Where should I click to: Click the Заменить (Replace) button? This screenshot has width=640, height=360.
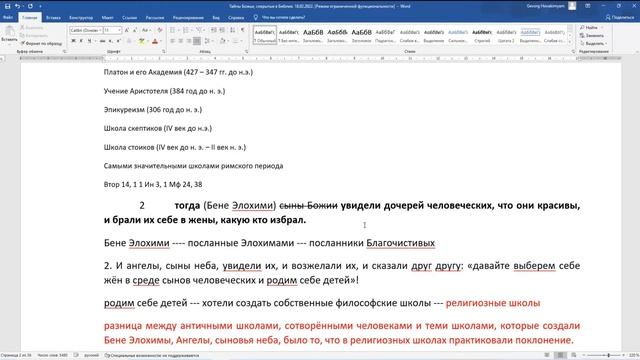(x=592, y=36)
